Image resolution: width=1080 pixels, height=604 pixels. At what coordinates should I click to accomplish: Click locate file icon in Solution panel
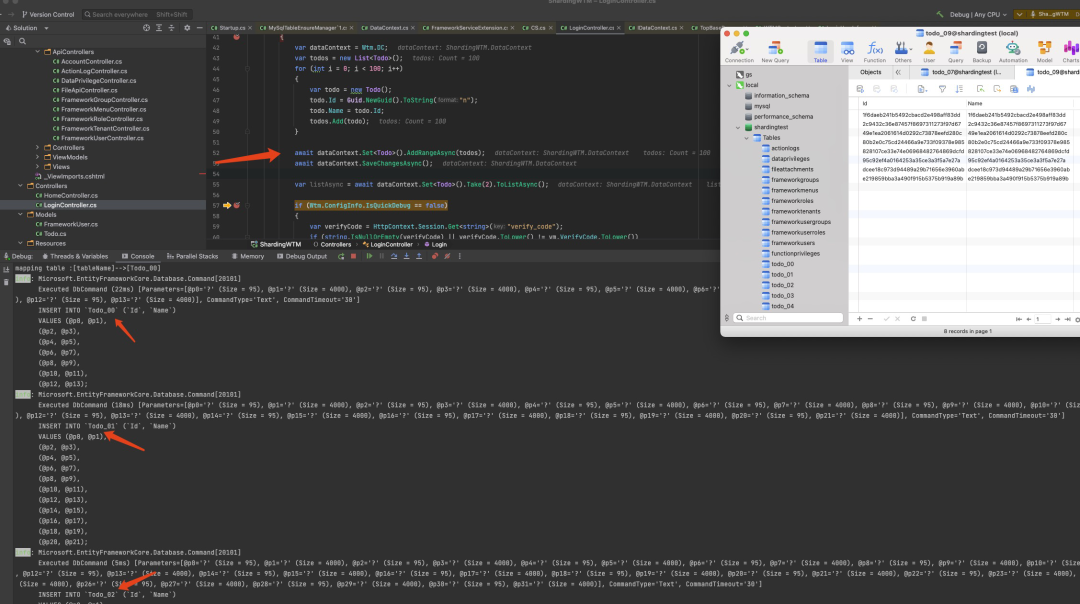(x=146, y=28)
